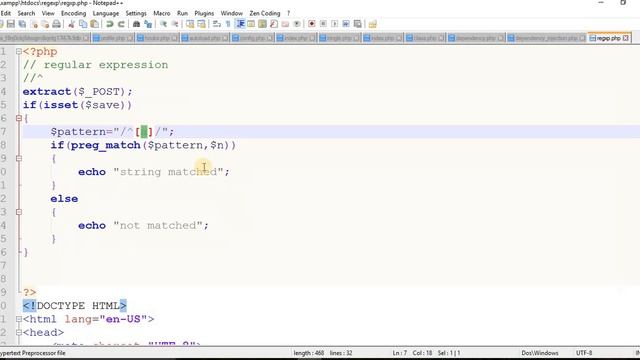The width and height of the screenshot is (640, 360).
Task: Open the Document Map panel icon
Action: click(x=262, y=24)
